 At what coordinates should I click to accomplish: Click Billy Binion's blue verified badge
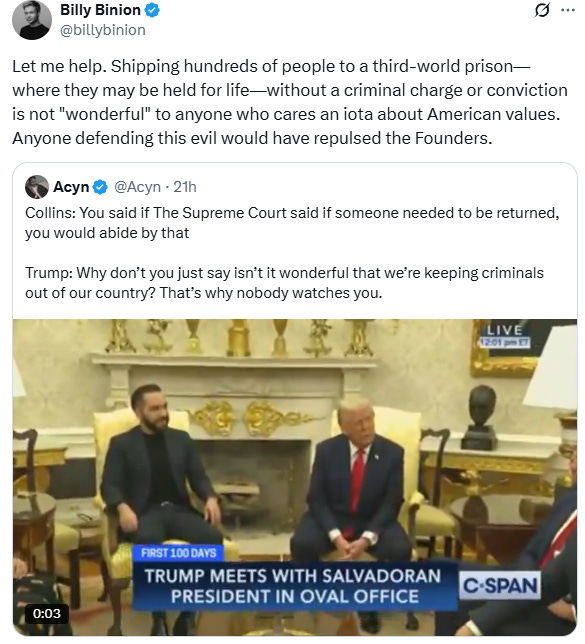click(x=152, y=10)
